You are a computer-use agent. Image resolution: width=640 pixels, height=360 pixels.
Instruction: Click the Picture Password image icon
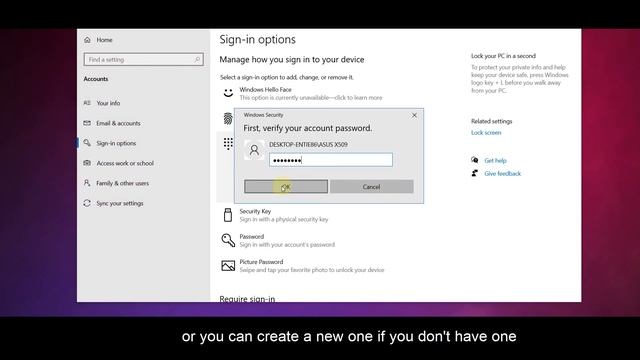[228, 266]
